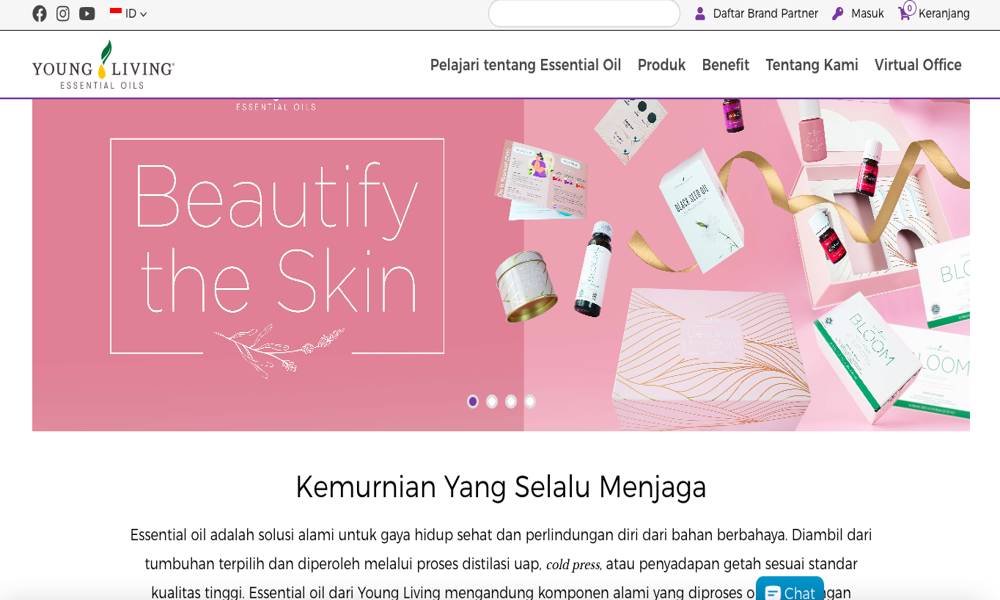The image size is (1000, 600).
Task: Click the Indonesia flag icon
Action: point(115,11)
